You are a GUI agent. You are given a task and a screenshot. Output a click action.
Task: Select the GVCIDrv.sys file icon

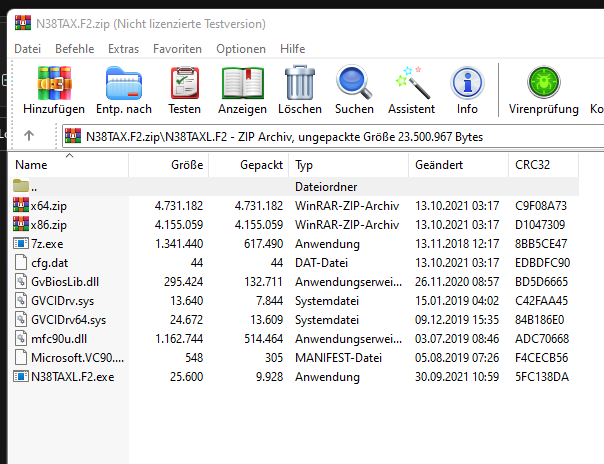click(21, 300)
